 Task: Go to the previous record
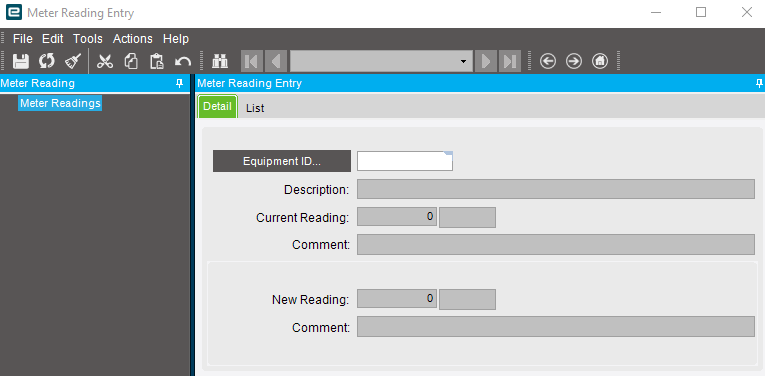(276, 61)
